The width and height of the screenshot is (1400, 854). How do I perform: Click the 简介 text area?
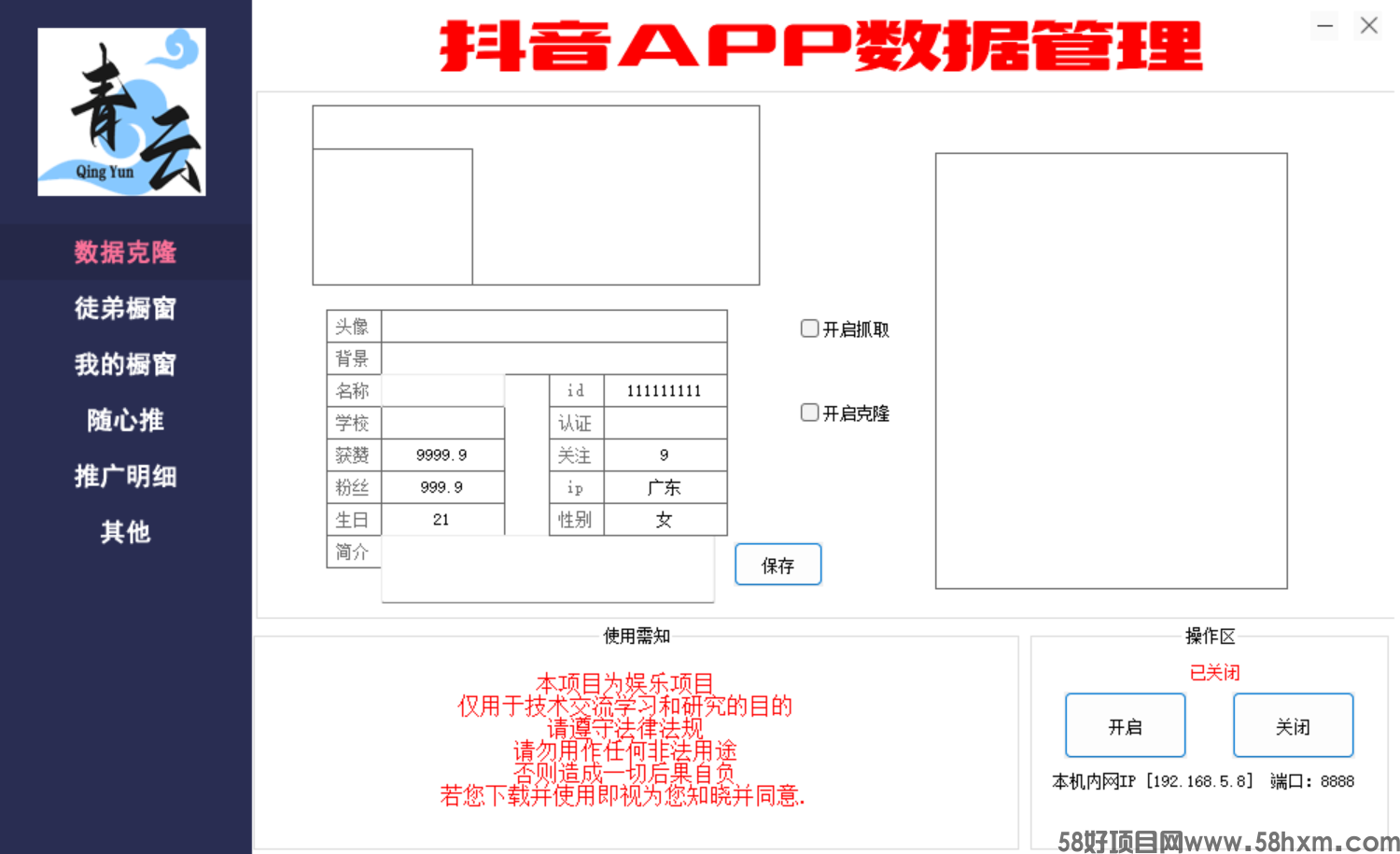[x=548, y=569]
